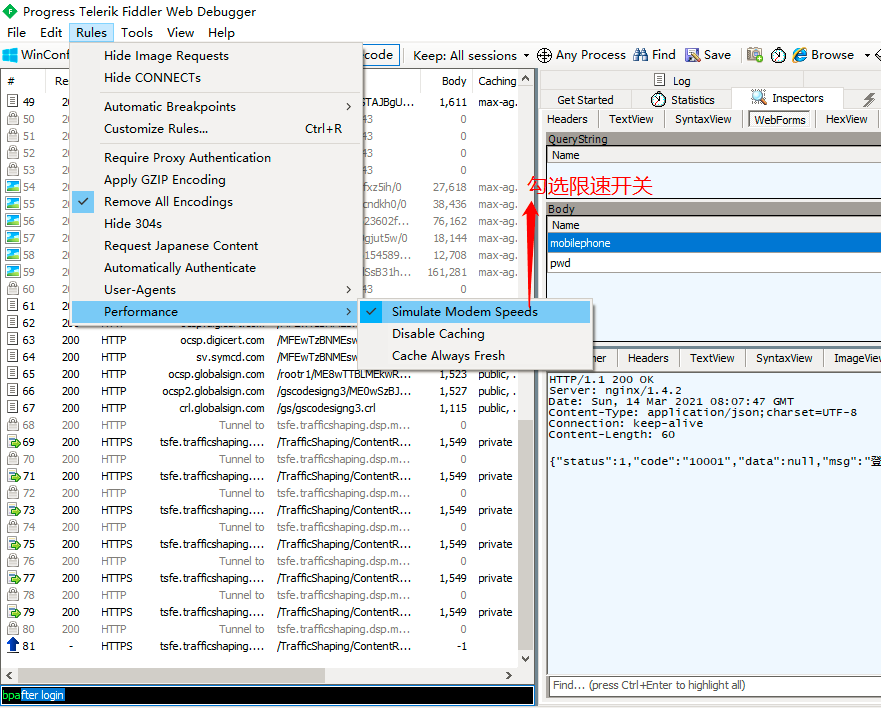Enable Hide CONNECTs rule
The width and height of the screenshot is (881, 708).
(x=216, y=78)
